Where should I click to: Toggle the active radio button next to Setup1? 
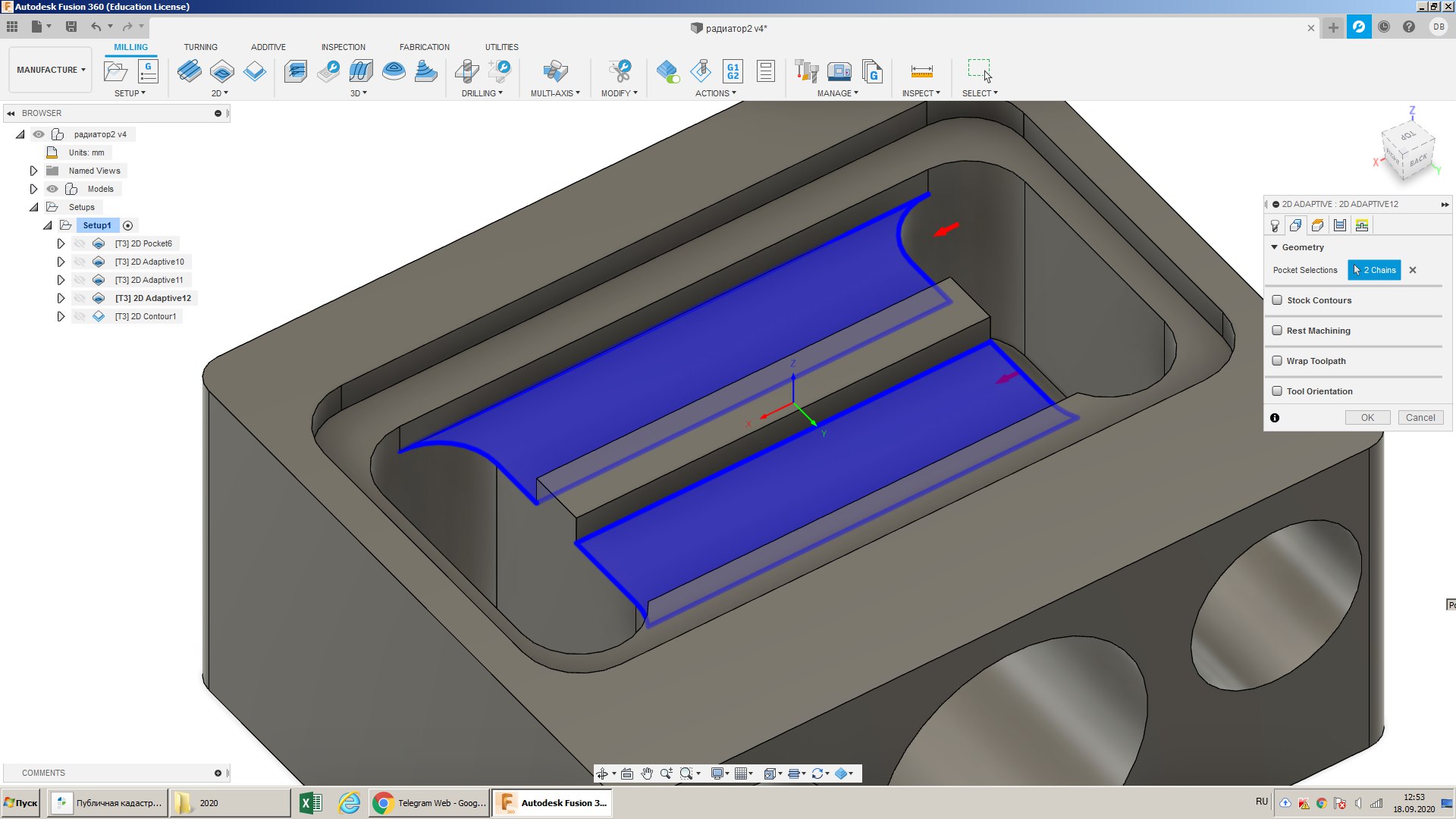(128, 225)
